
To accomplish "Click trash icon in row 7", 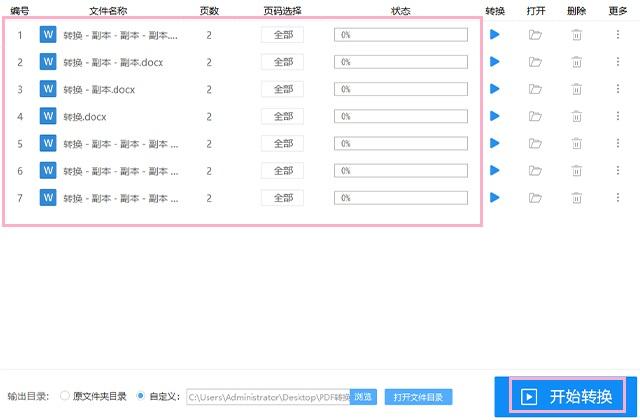I will [576, 198].
